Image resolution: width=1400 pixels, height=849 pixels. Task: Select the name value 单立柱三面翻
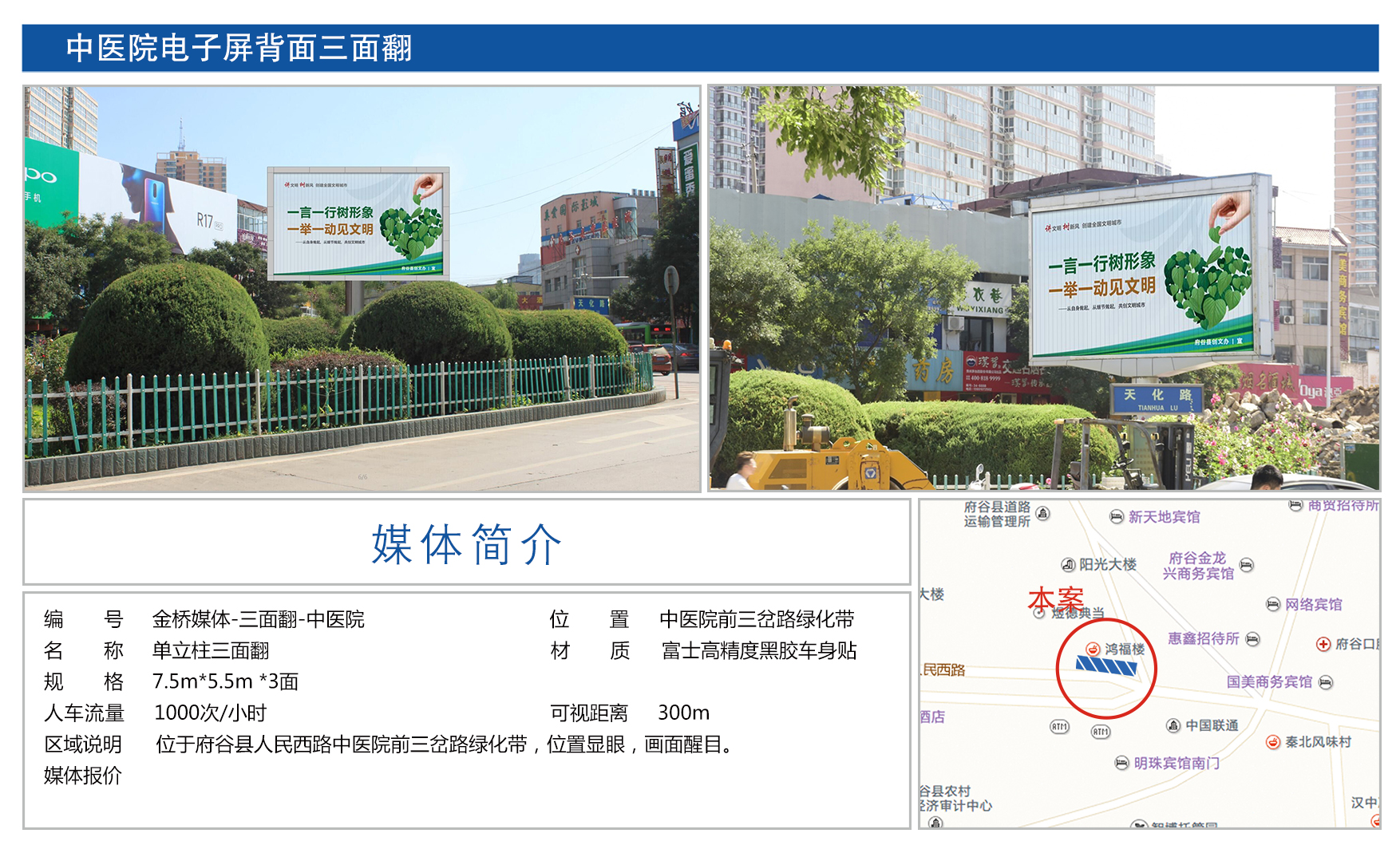[x=211, y=651]
